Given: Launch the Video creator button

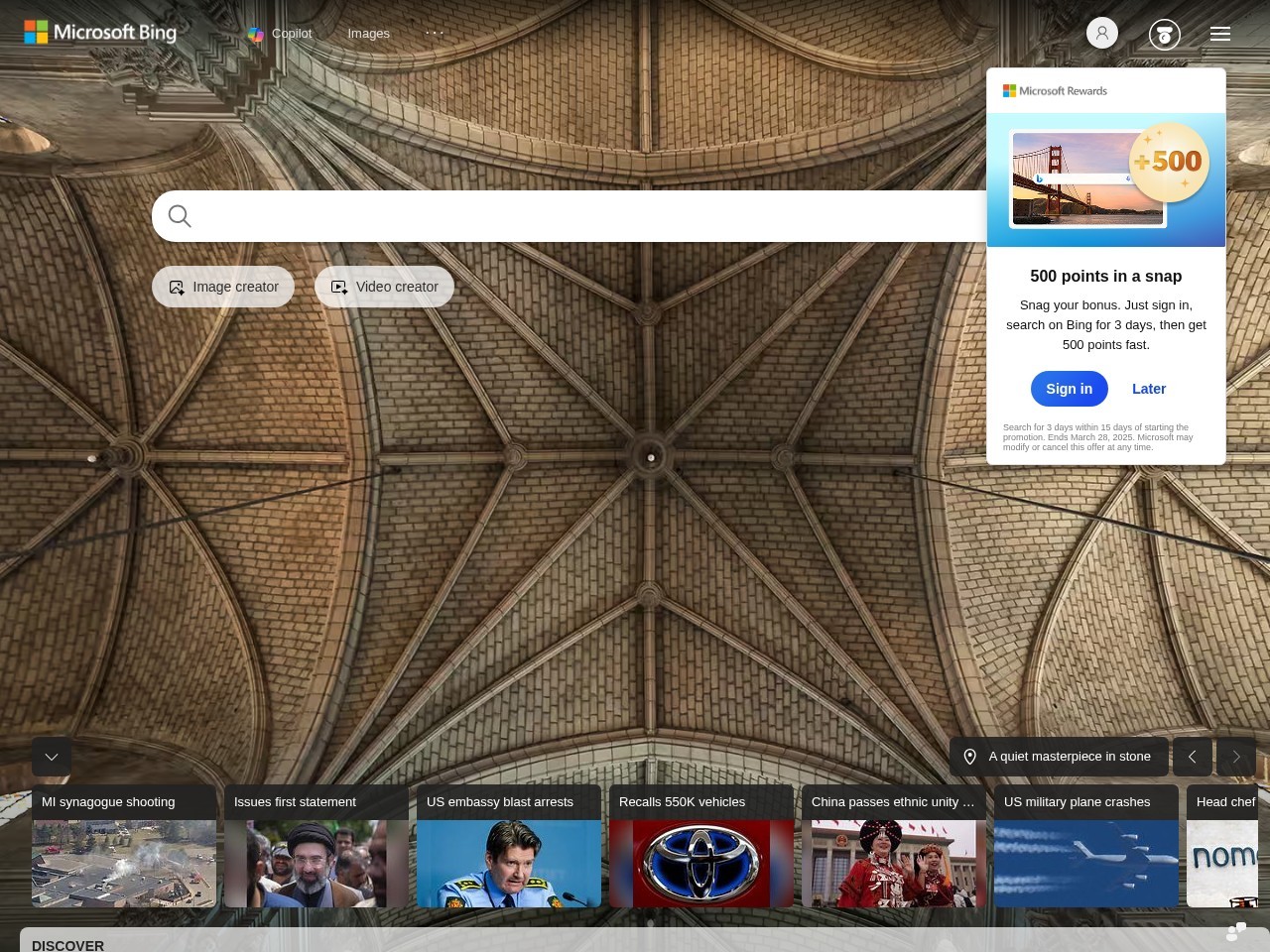Looking at the screenshot, I should 384,287.
